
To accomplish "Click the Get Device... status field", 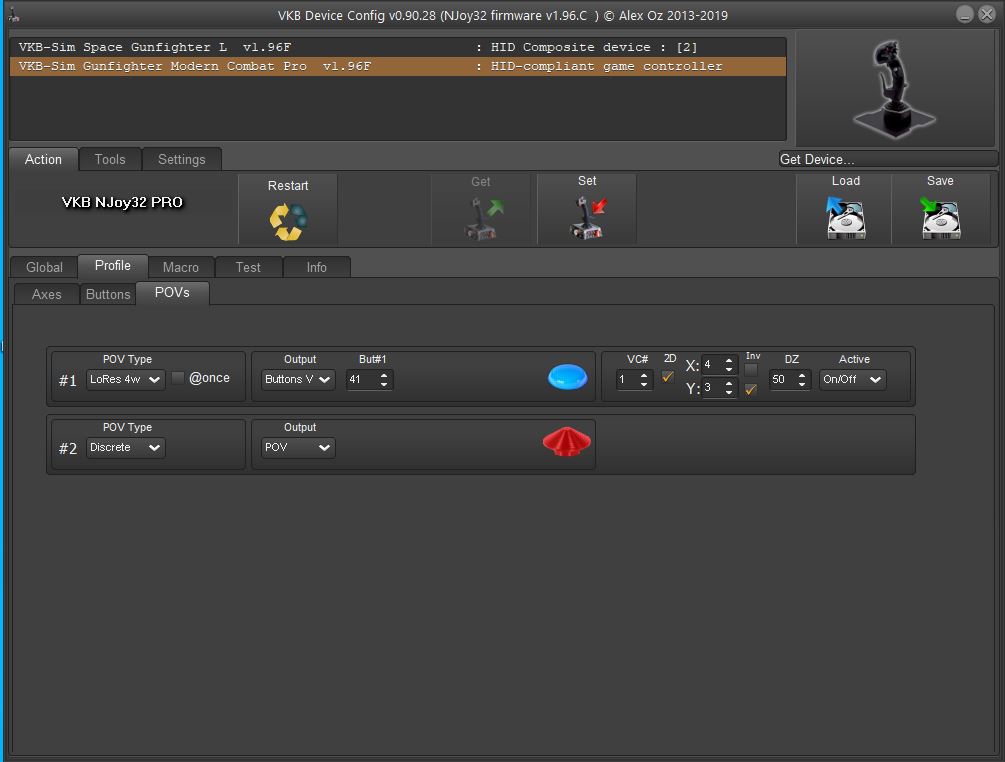I will [x=888, y=159].
